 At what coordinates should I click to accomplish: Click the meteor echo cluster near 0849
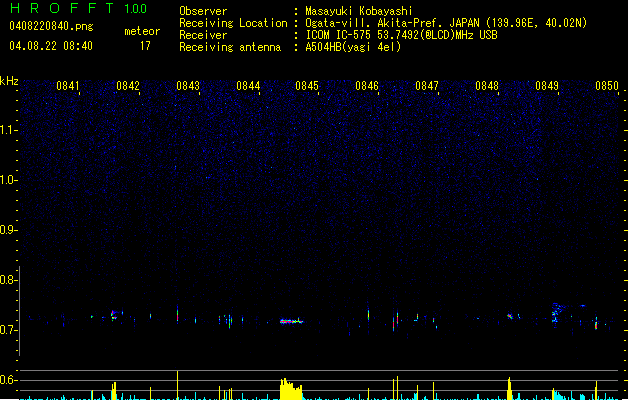click(x=558, y=313)
